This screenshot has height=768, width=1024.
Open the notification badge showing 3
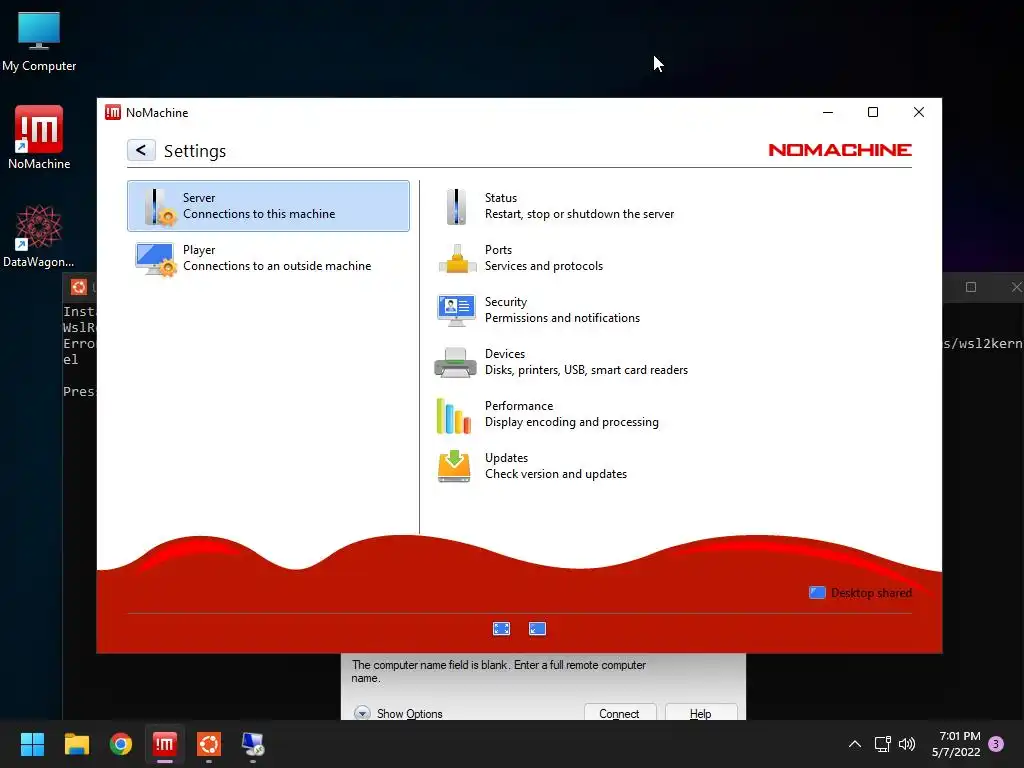pos(996,744)
